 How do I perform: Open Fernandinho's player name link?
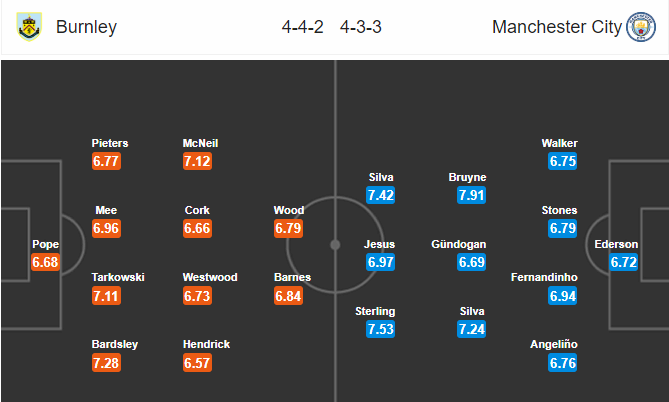pyautogui.click(x=544, y=277)
